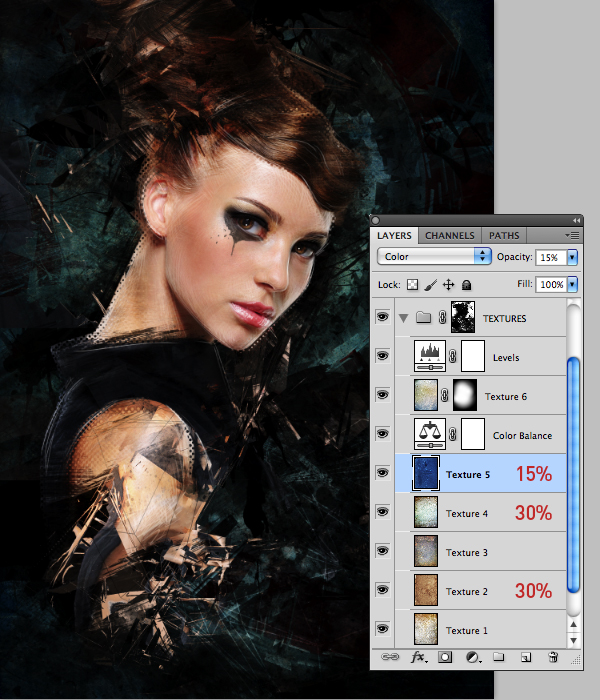Select the Texture 6 layer name

[506, 396]
